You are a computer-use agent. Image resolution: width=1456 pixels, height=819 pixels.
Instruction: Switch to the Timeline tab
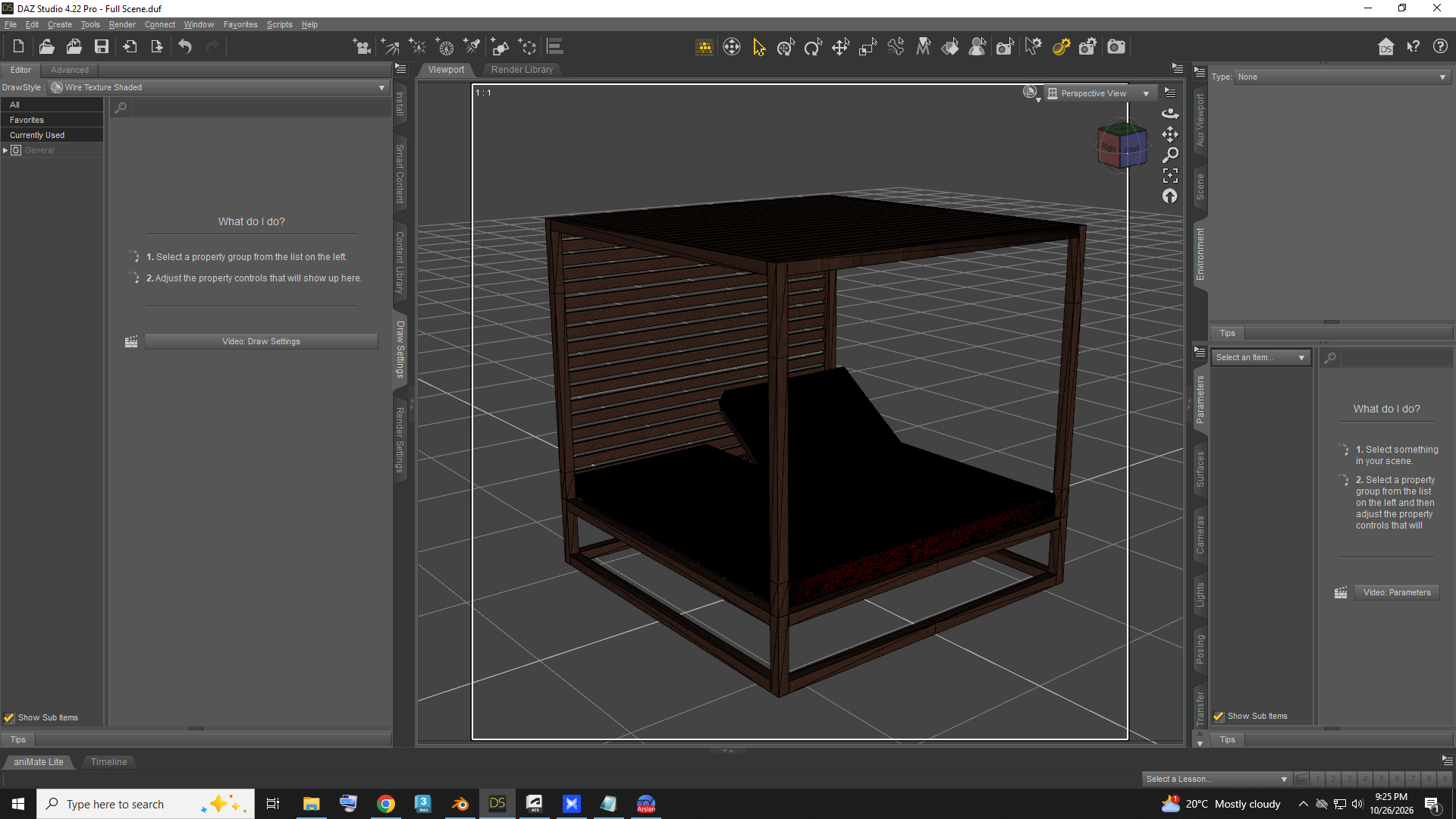[108, 762]
